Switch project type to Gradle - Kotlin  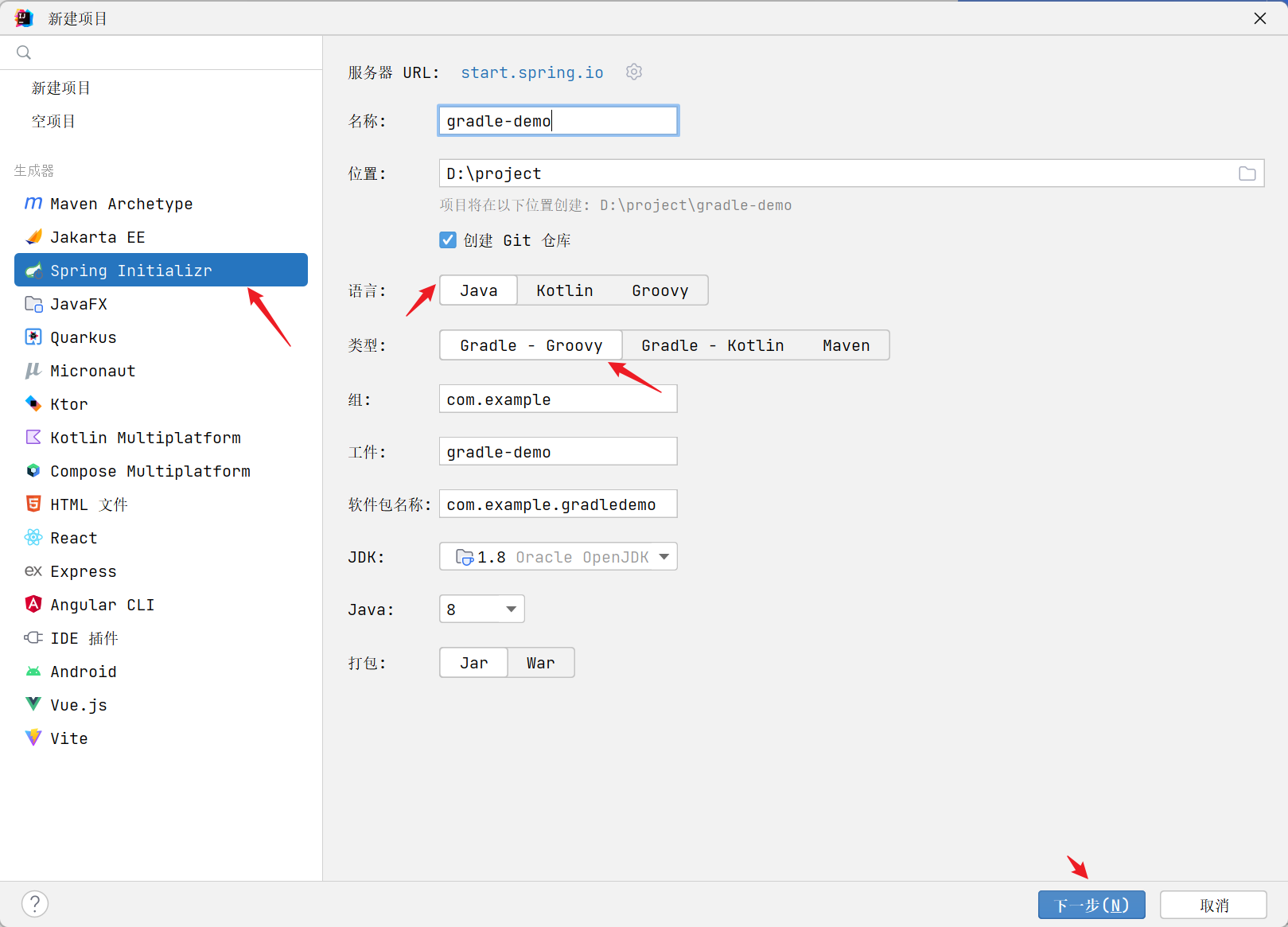[712, 345]
